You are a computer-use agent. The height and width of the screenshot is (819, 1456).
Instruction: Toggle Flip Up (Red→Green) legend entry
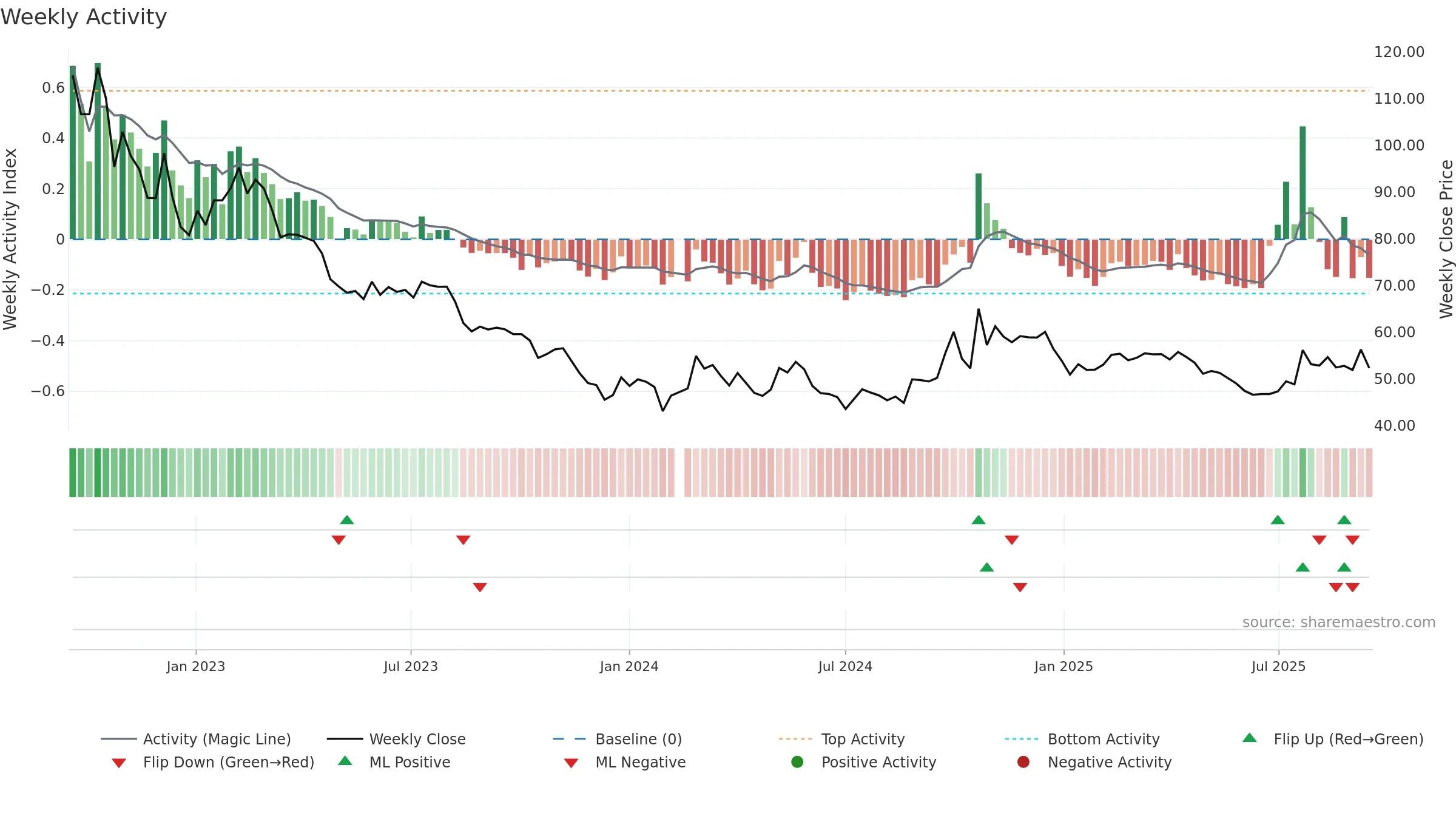pos(1333,739)
